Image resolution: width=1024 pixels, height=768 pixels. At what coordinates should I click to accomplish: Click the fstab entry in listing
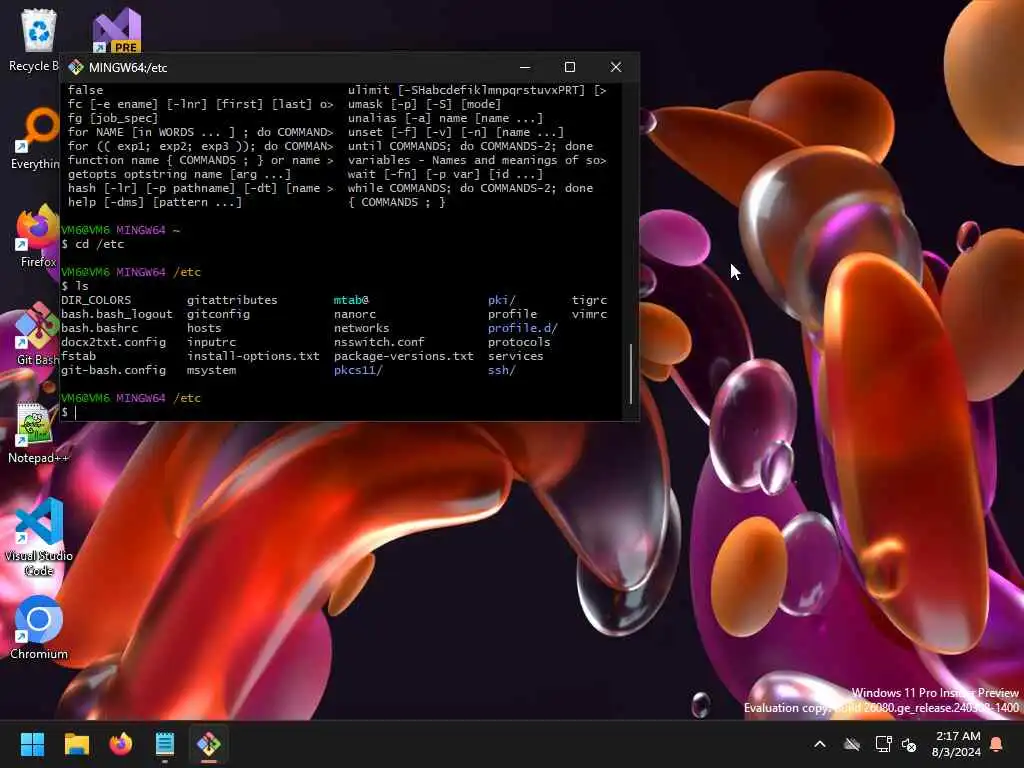pos(78,356)
